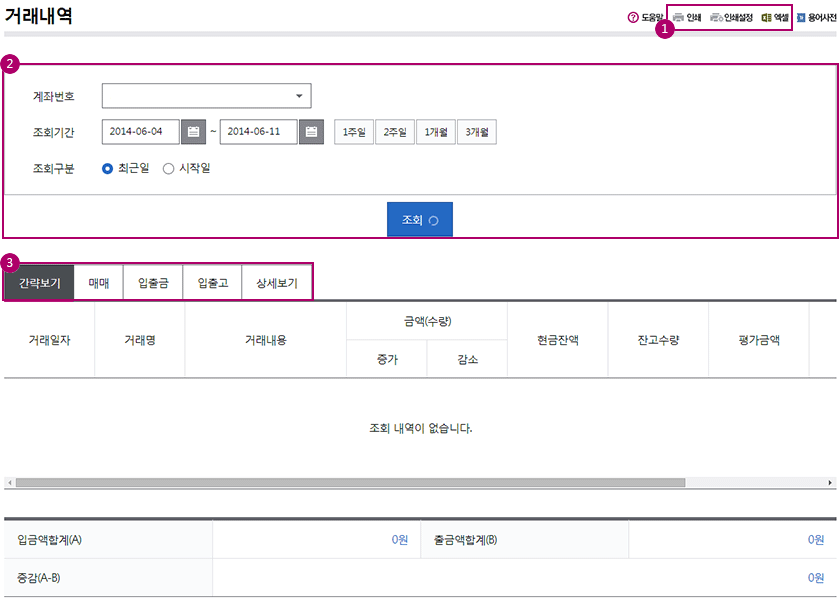Click the start date field 2014-06-04
This screenshot has width=840, height=599.
[x=140, y=132]
